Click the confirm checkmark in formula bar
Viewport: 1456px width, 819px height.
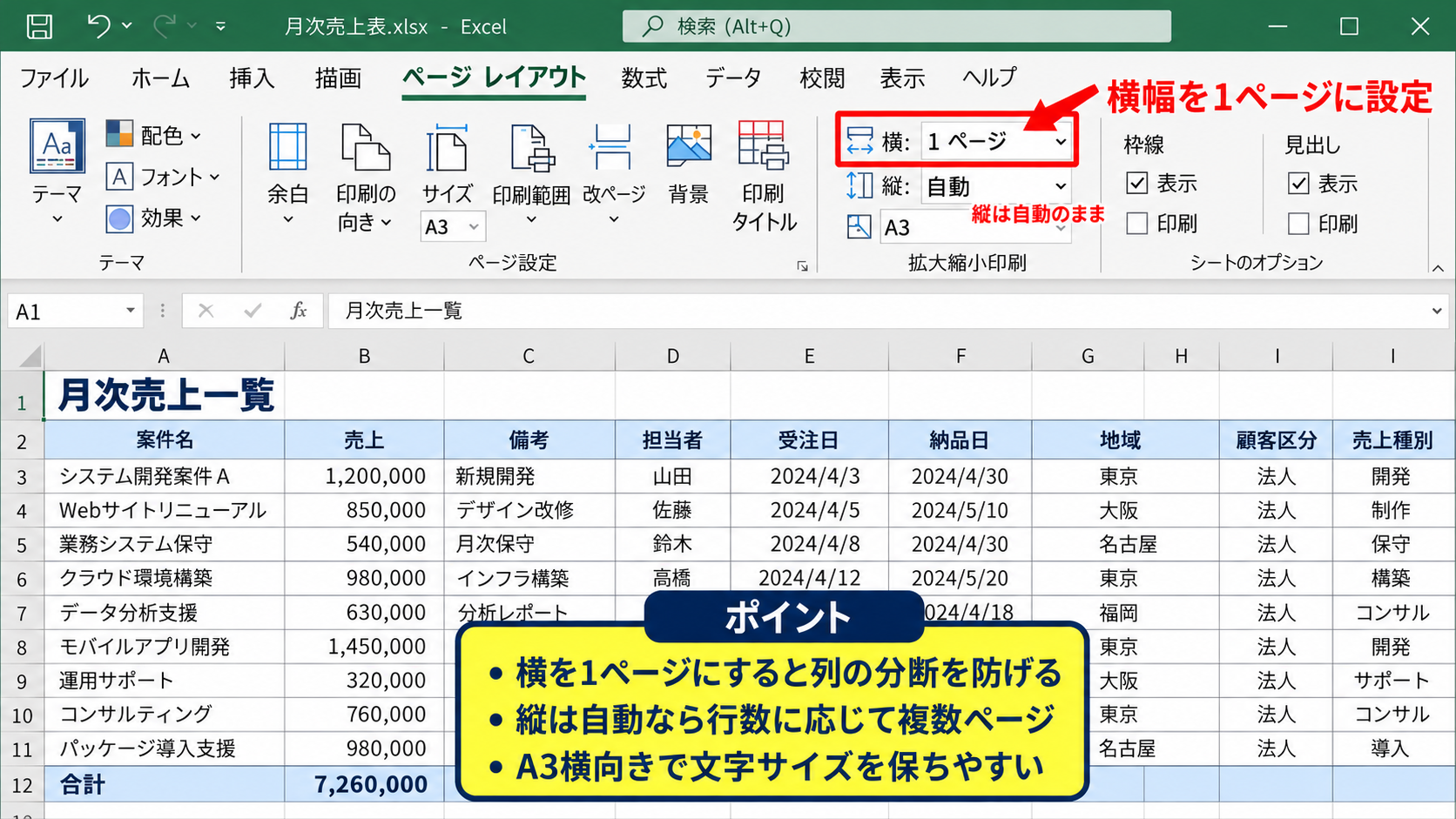coord(253,311)
